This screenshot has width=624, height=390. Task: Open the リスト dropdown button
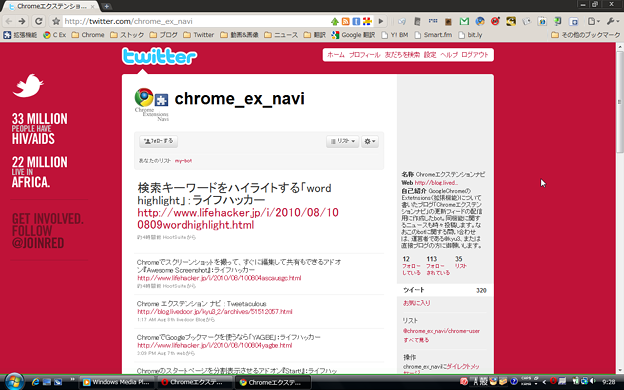click(x=343, y=141)
